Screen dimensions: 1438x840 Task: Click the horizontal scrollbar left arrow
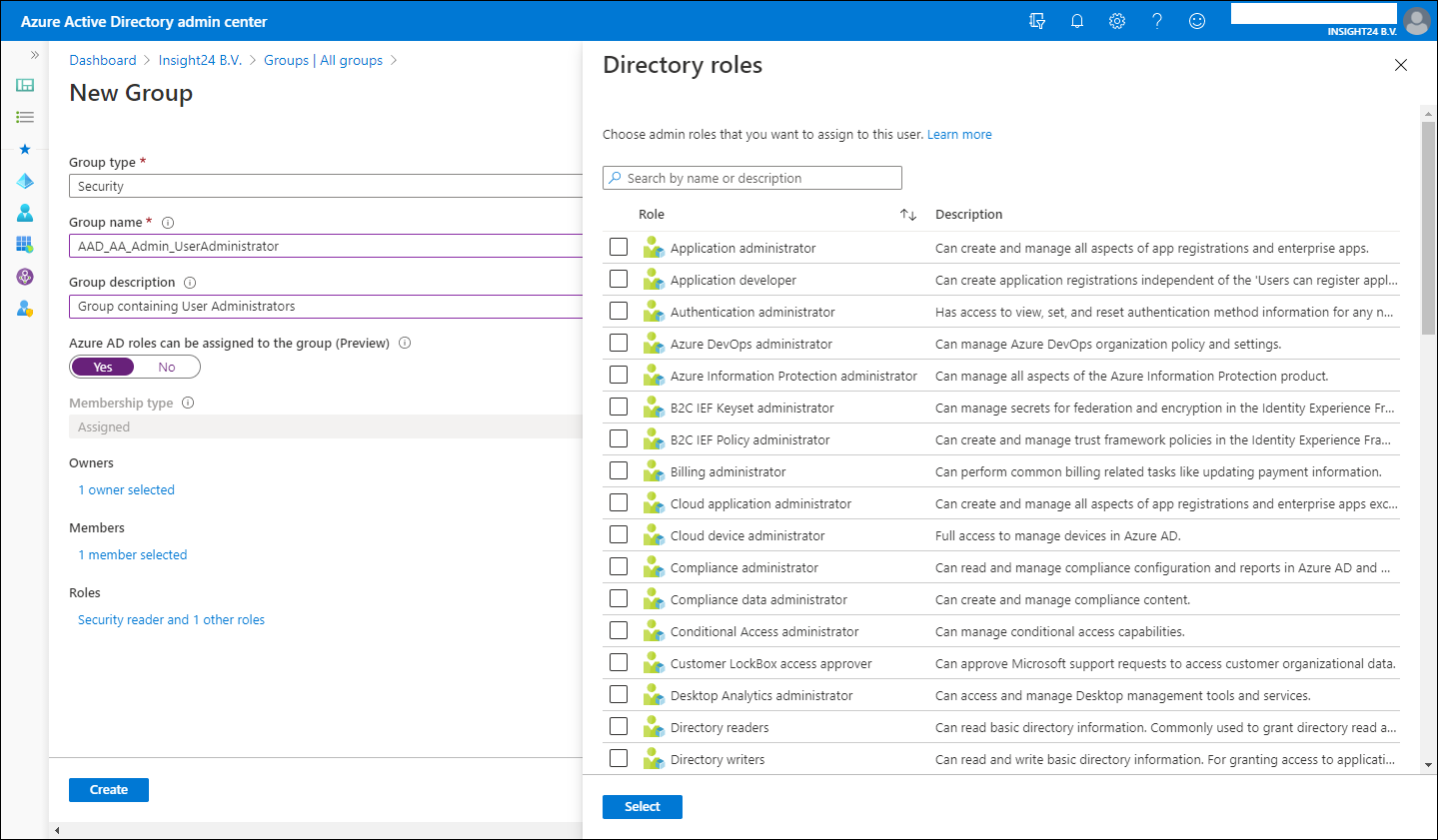[57, 830]
